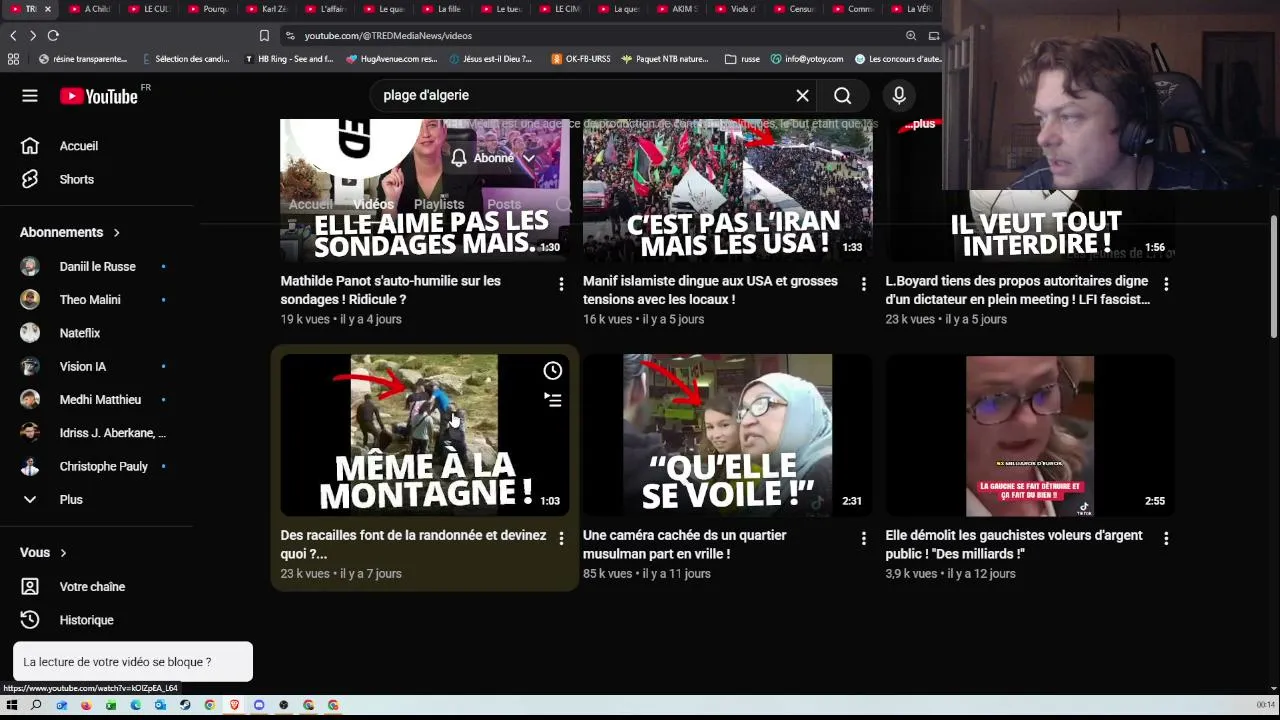1280x720 pixels.
Task: Open Daniil le Russe channel subscription
Action: (97, 267)
